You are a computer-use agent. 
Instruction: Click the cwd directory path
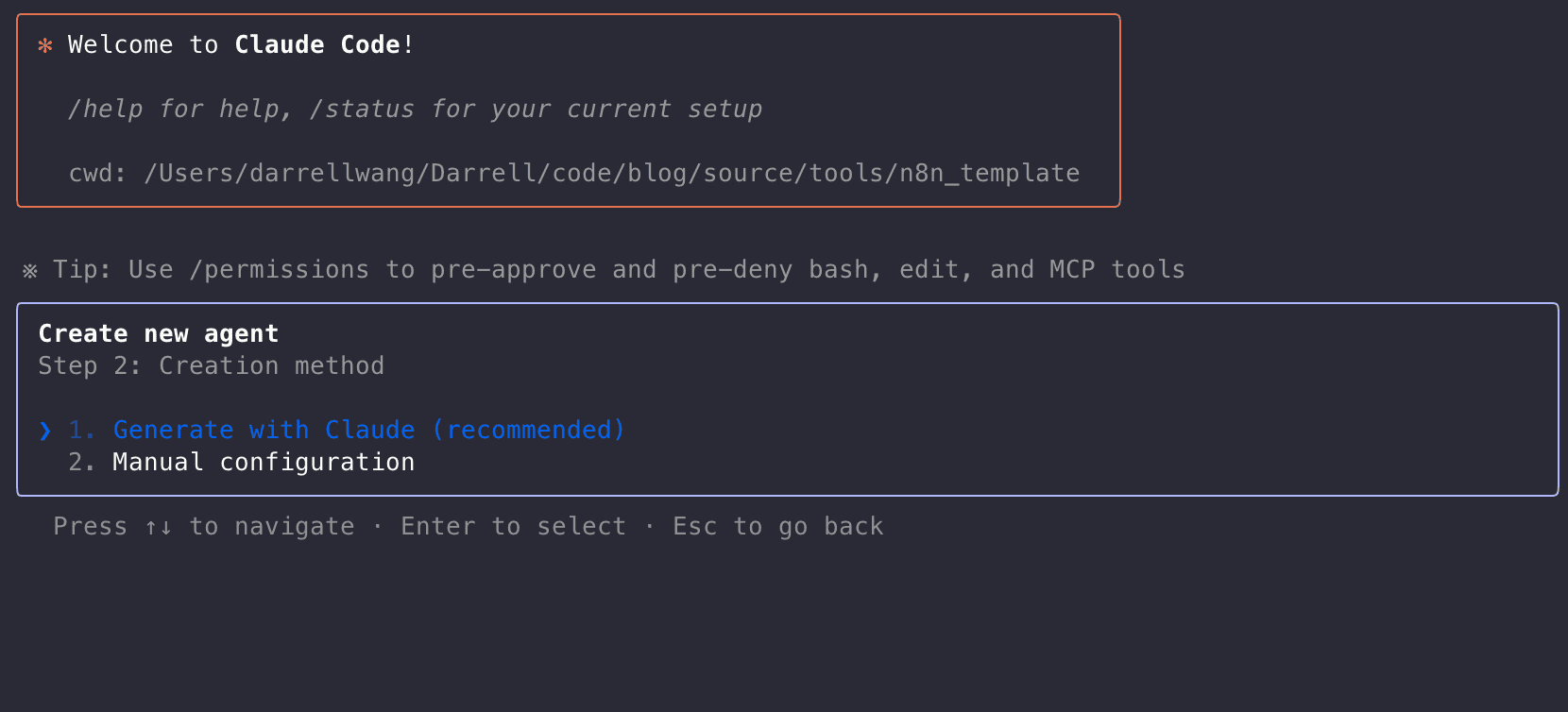click(x=611, y=174)
